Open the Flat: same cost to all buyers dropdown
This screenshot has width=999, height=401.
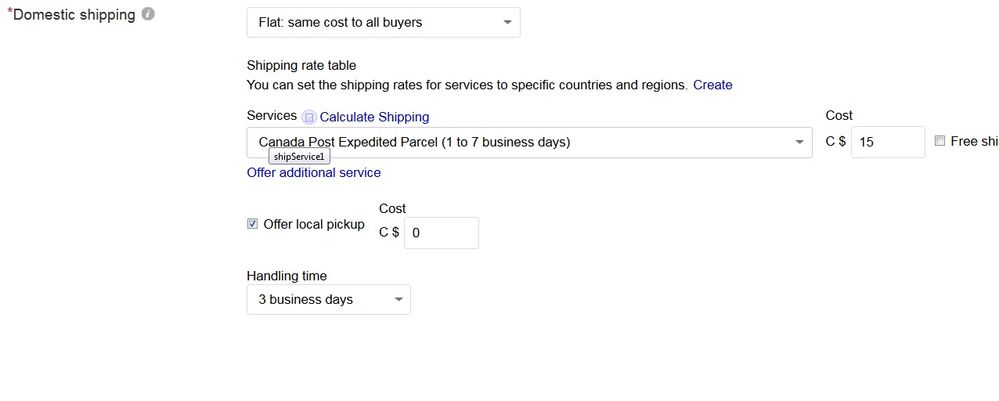point(383,22)
